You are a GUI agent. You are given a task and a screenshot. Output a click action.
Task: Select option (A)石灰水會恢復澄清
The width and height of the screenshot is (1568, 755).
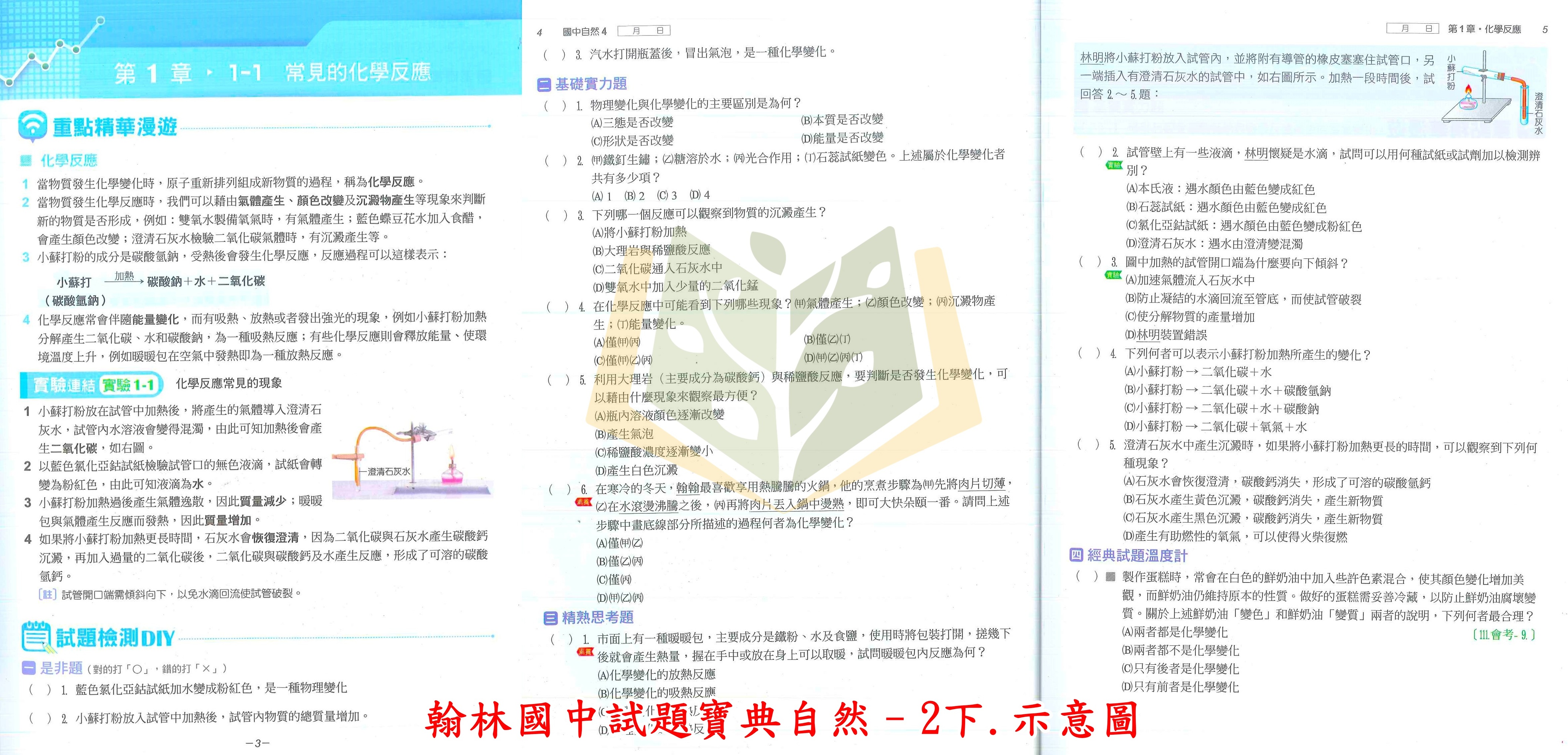(1277, 483)
